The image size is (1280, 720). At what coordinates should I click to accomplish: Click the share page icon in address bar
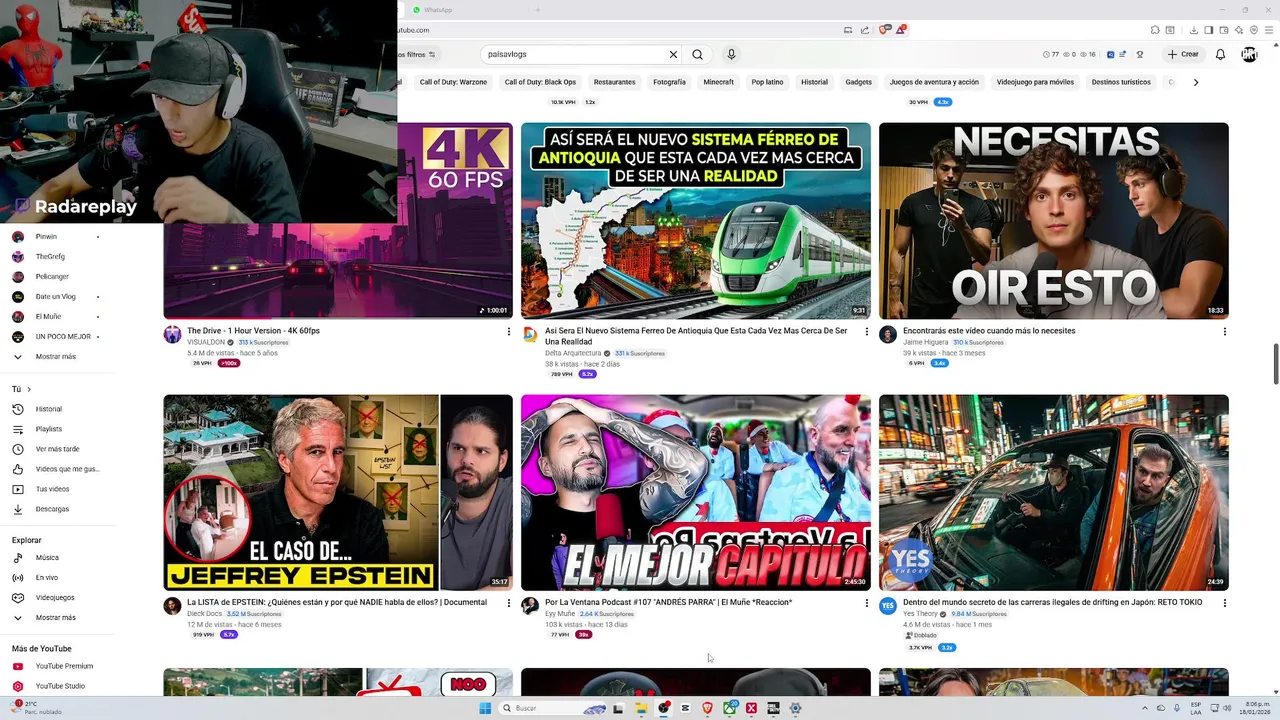tap(865, 30)
